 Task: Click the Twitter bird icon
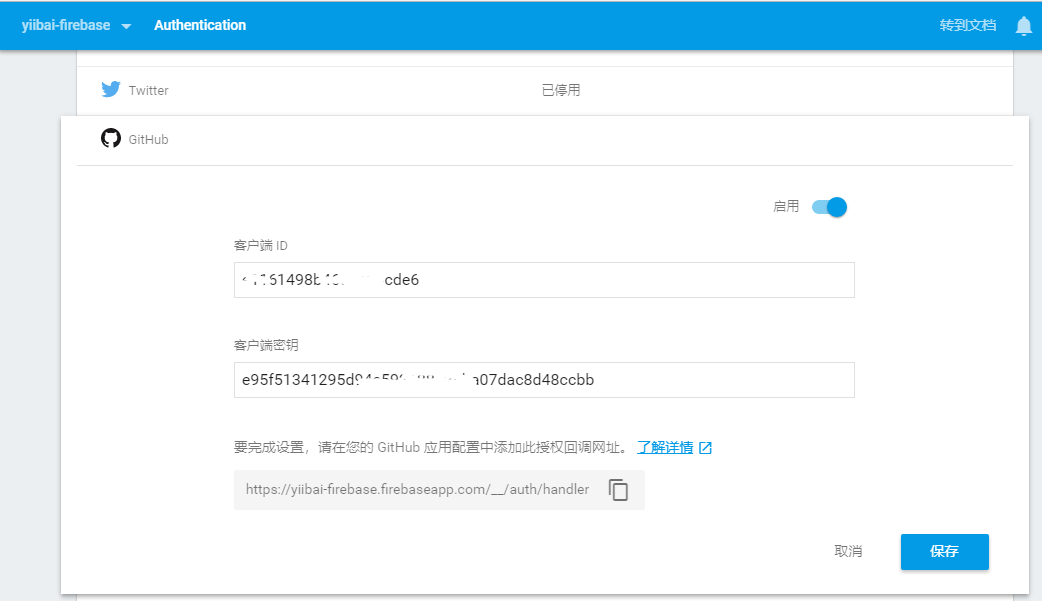click(x=111, y=90)
